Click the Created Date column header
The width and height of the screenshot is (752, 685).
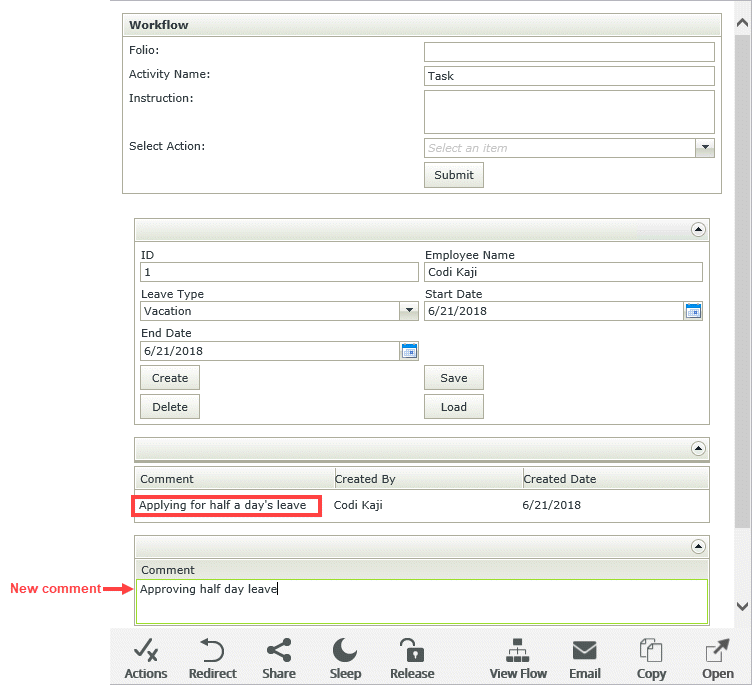click(x=616, y=479)
